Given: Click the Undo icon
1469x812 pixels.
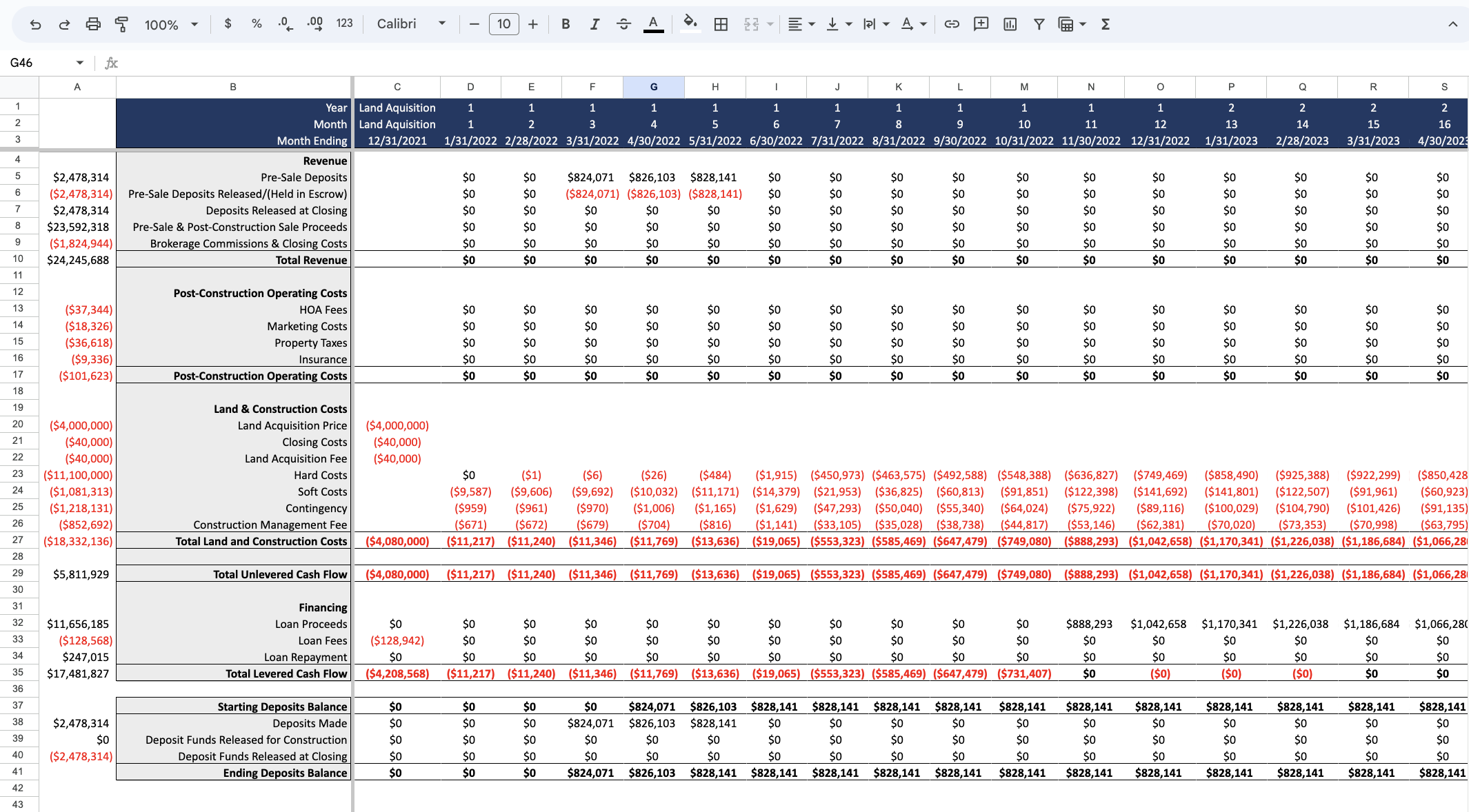Looking at the screenshot, I should pos(35,24).
